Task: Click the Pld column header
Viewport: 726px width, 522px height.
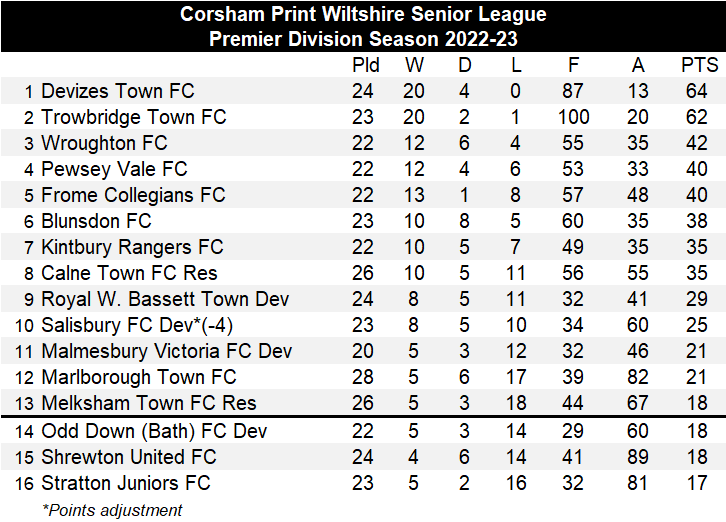Action: pos(366,65)
